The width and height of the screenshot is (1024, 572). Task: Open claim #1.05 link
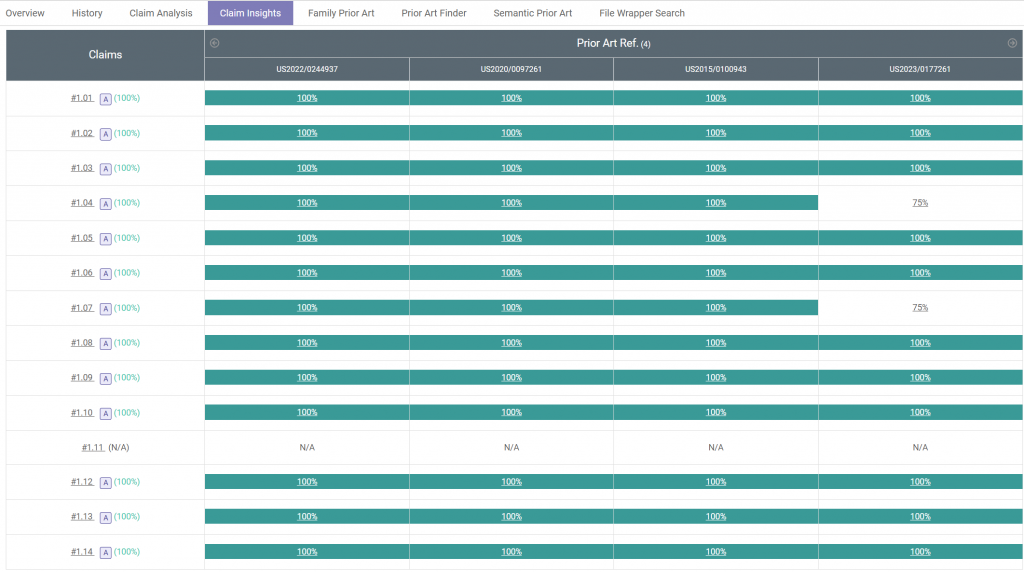82,238
